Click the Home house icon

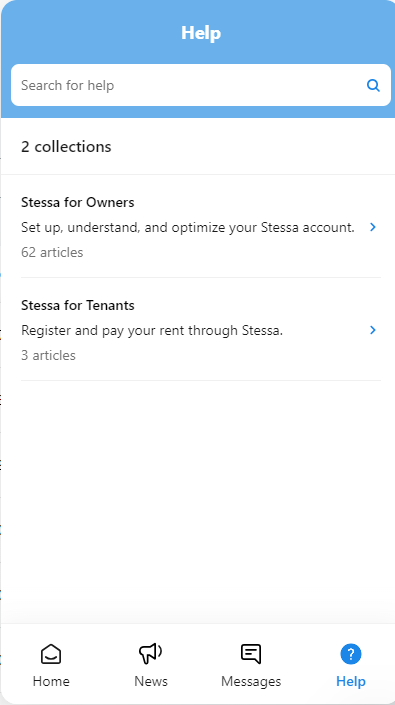[x=51, y=654]
